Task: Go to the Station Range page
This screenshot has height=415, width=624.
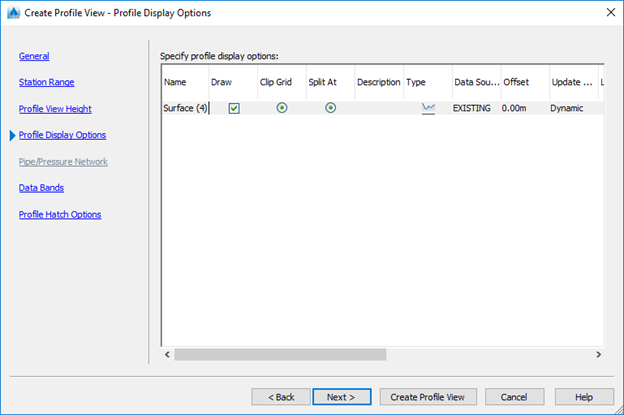Action: click(46, 82)
